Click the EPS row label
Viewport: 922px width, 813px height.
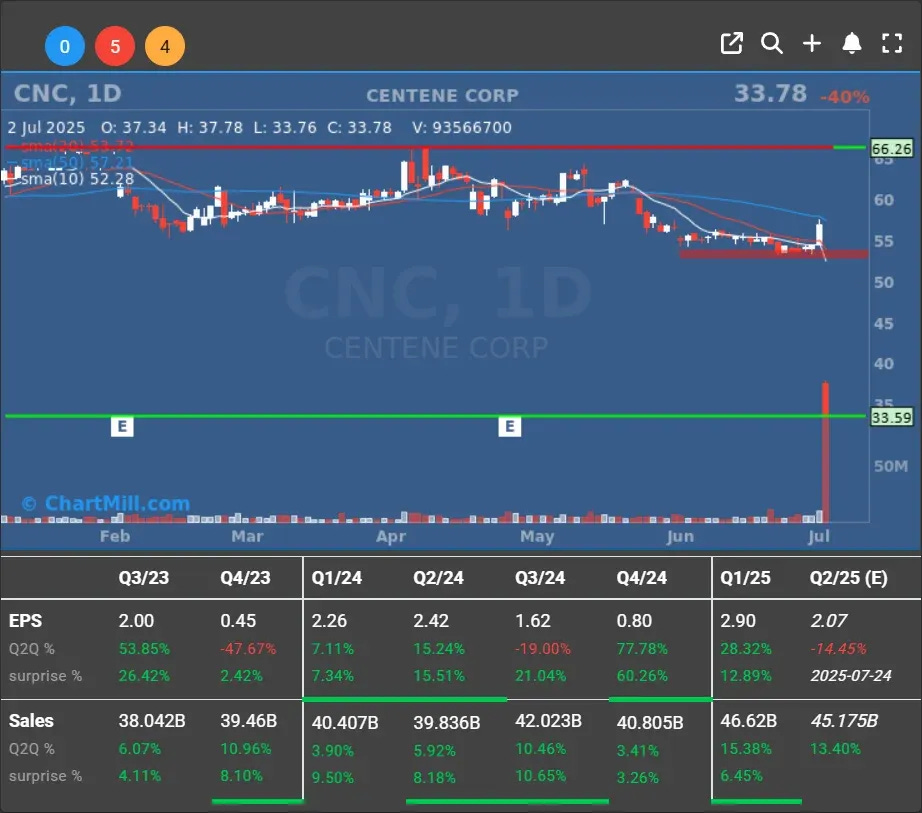point(25,621)
